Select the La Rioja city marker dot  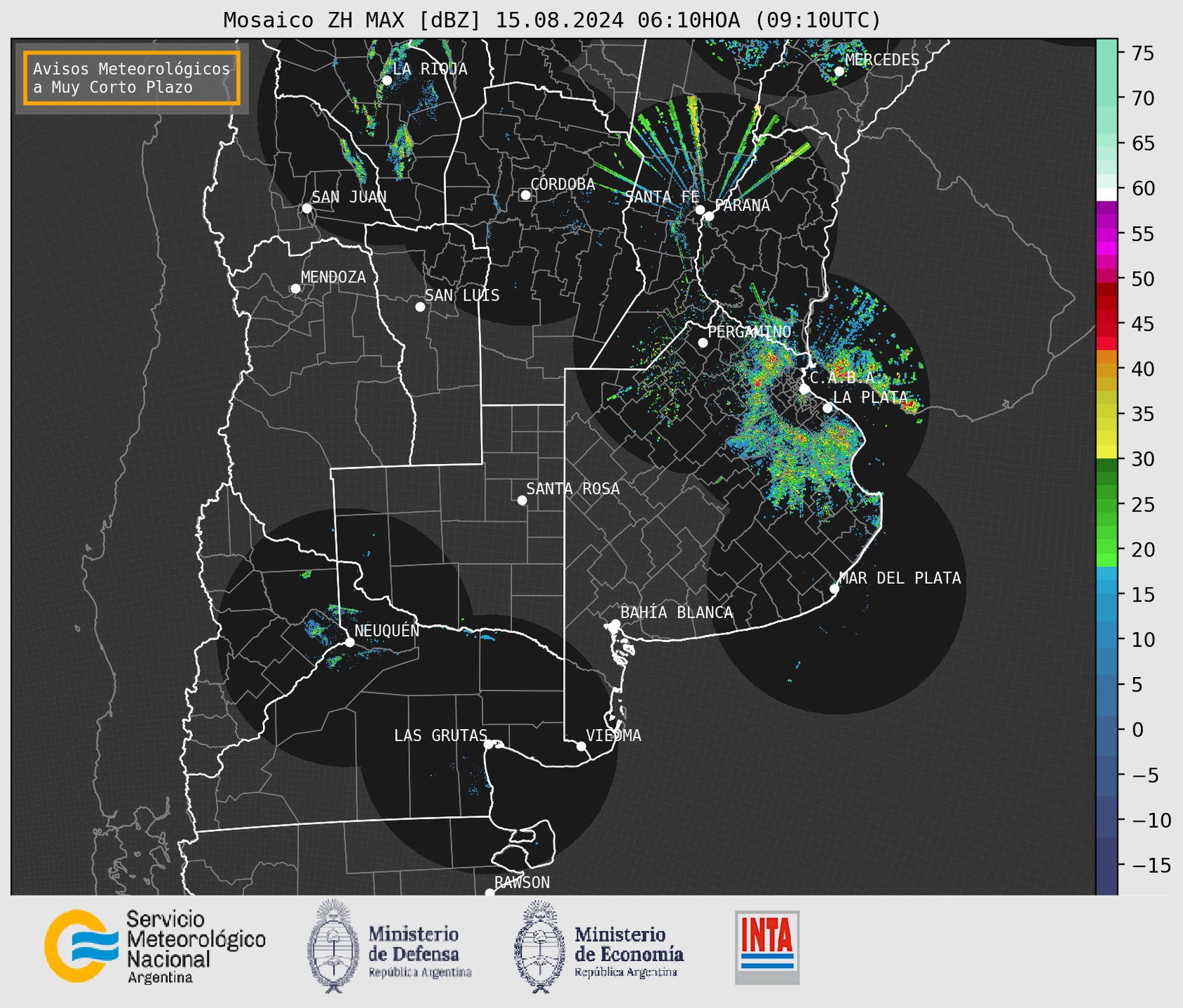tap(387, 81)
